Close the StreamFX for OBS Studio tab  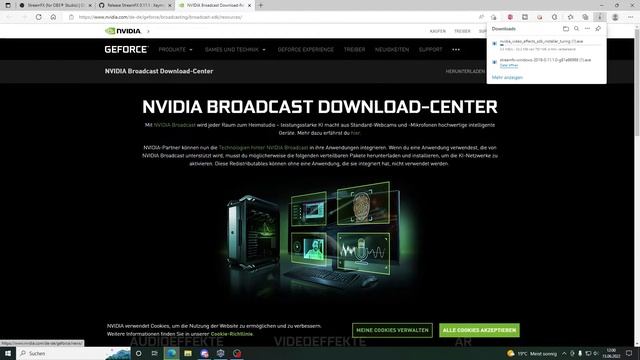[90, 5]
